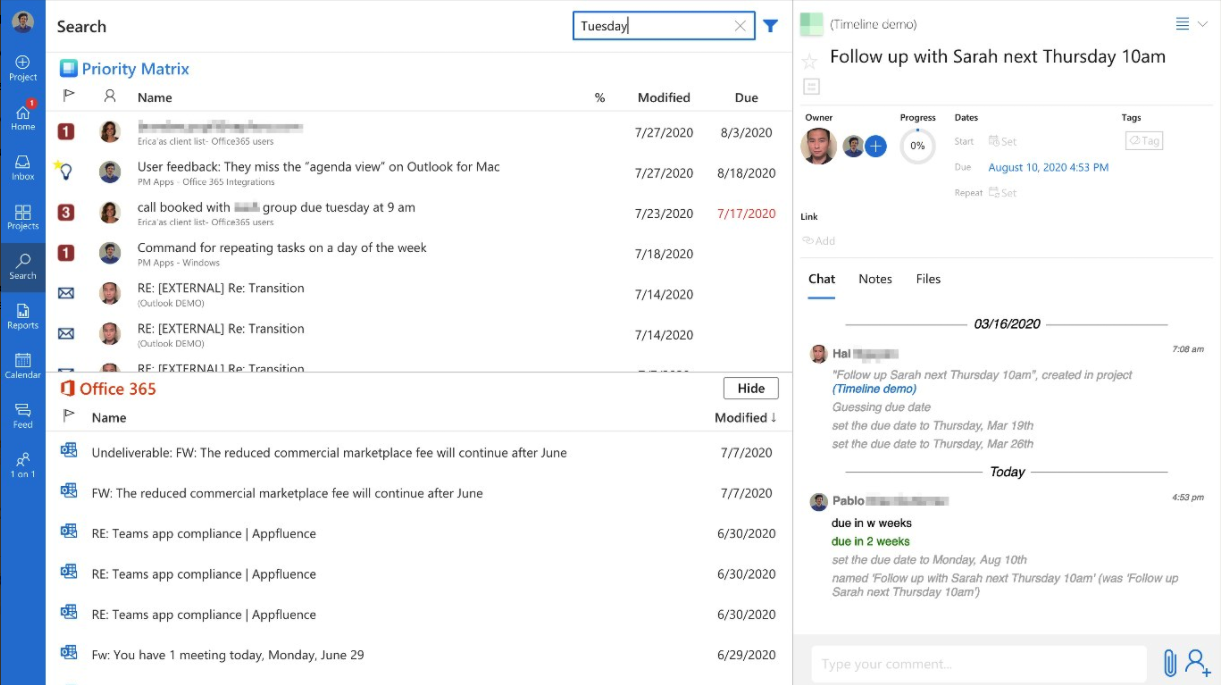This screenshot has width=1221, height=685.
Task: Click the paperclip icon to attach a file
Action: click(1170, 662)
